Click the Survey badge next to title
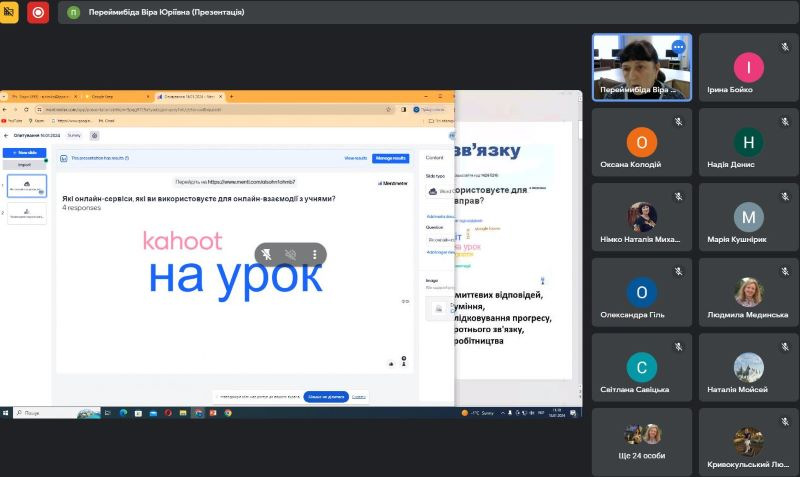800x477 pixels. [x=74, y=136]
